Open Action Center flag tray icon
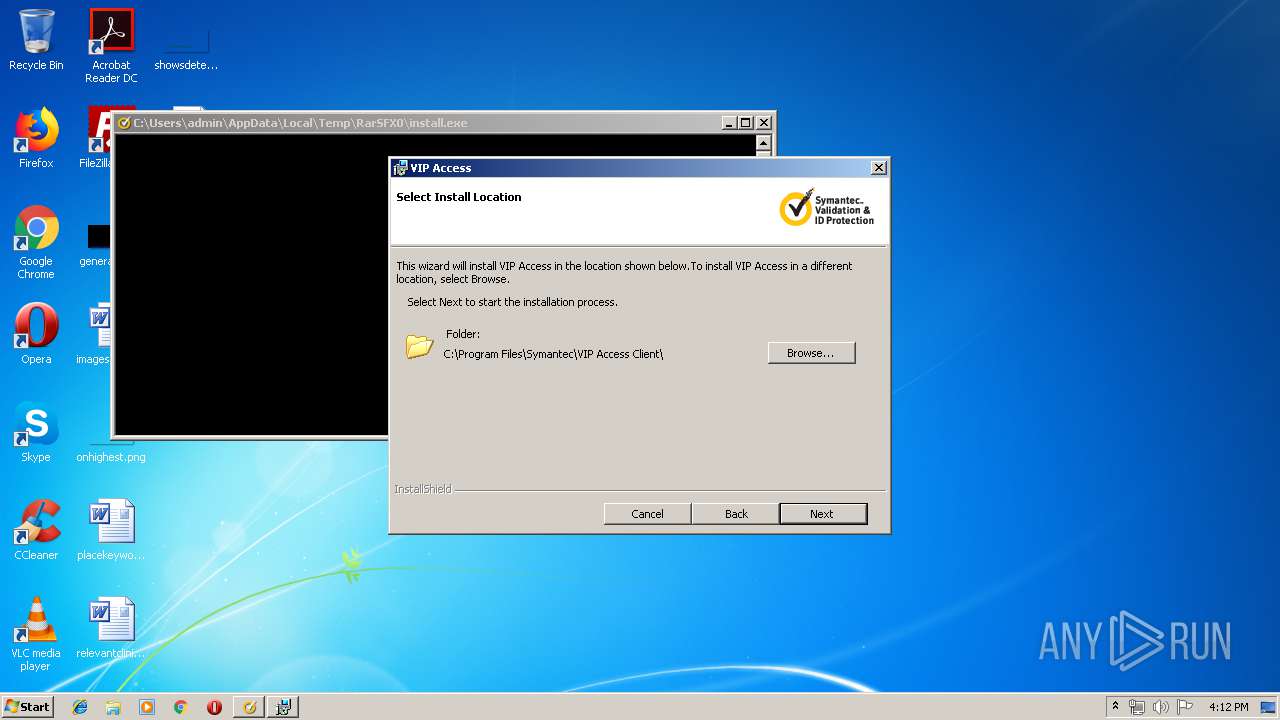Image resolution: width=1280 pixels, height=720 pixels. click(x=1185, y=707)
